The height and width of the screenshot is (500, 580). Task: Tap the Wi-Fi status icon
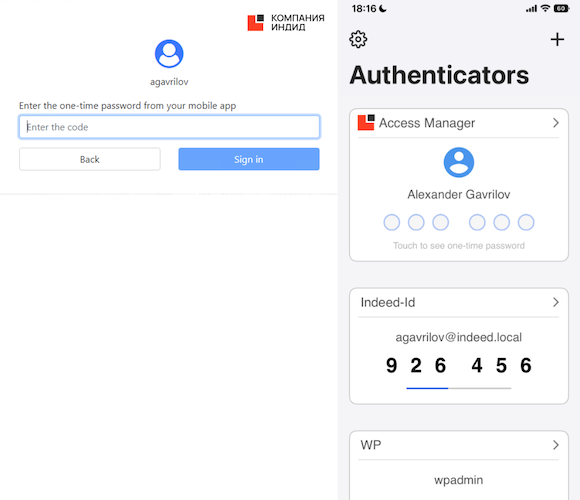[x=545, y=9]
